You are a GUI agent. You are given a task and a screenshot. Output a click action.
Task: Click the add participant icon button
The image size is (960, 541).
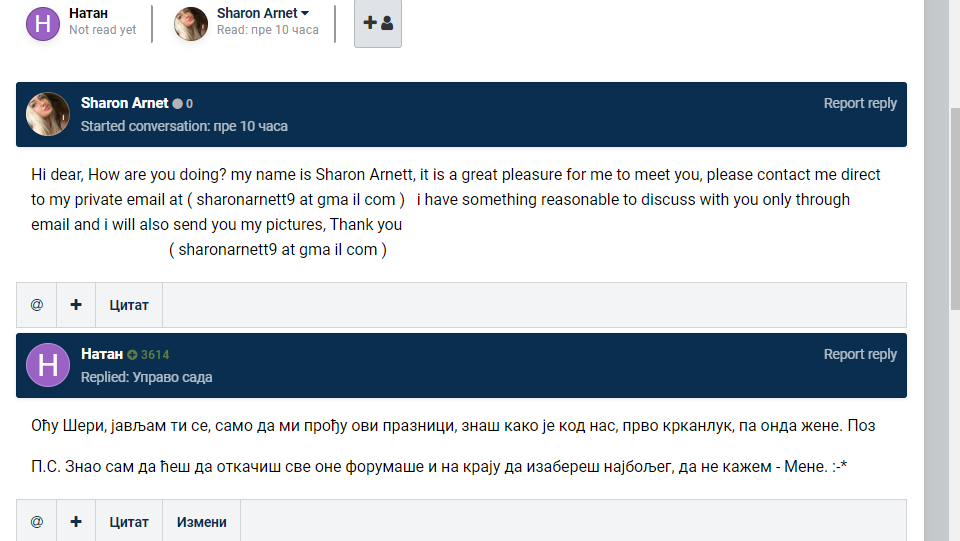[378, 23]
